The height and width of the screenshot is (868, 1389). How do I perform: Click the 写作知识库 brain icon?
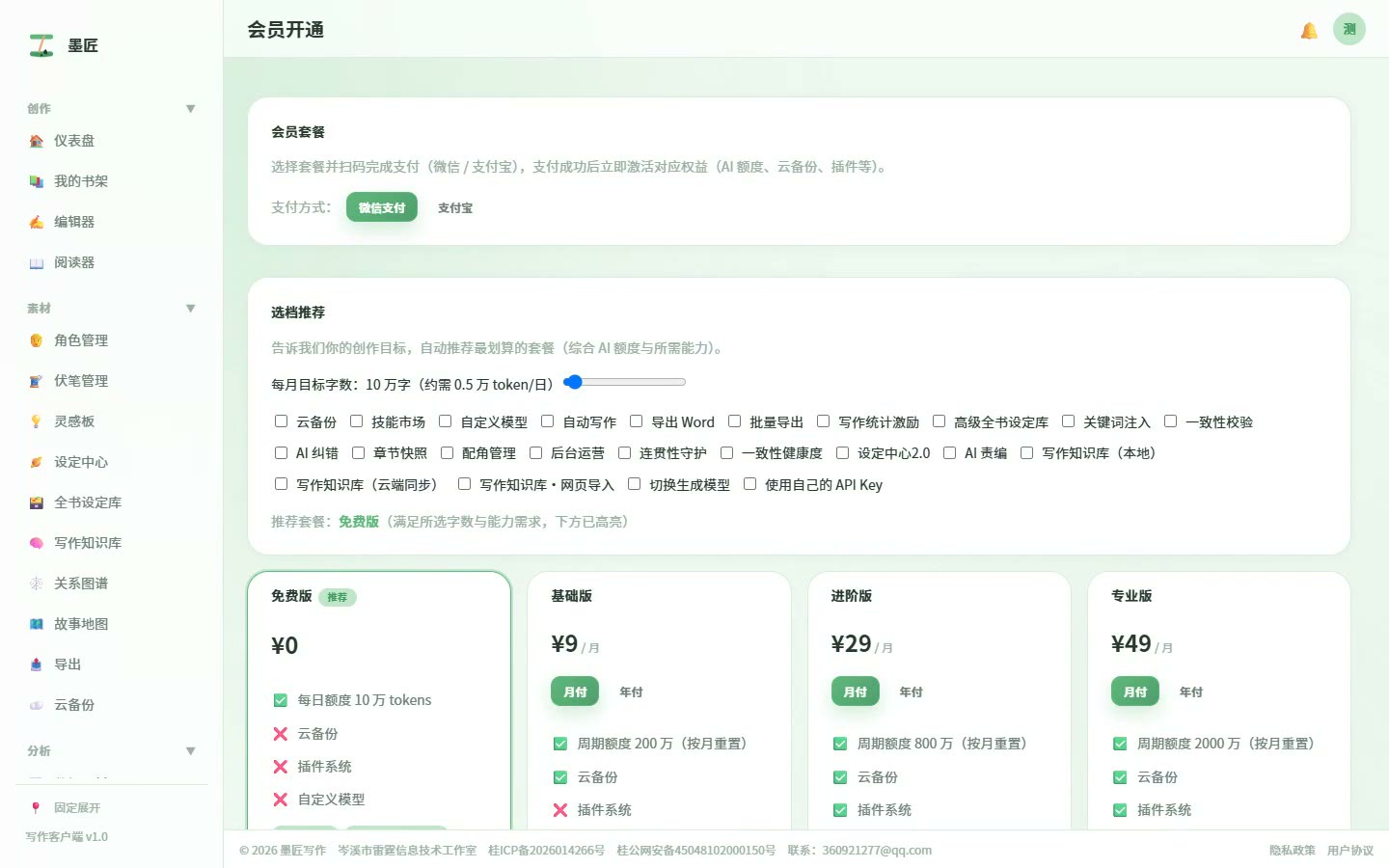[x=36, y=543]
